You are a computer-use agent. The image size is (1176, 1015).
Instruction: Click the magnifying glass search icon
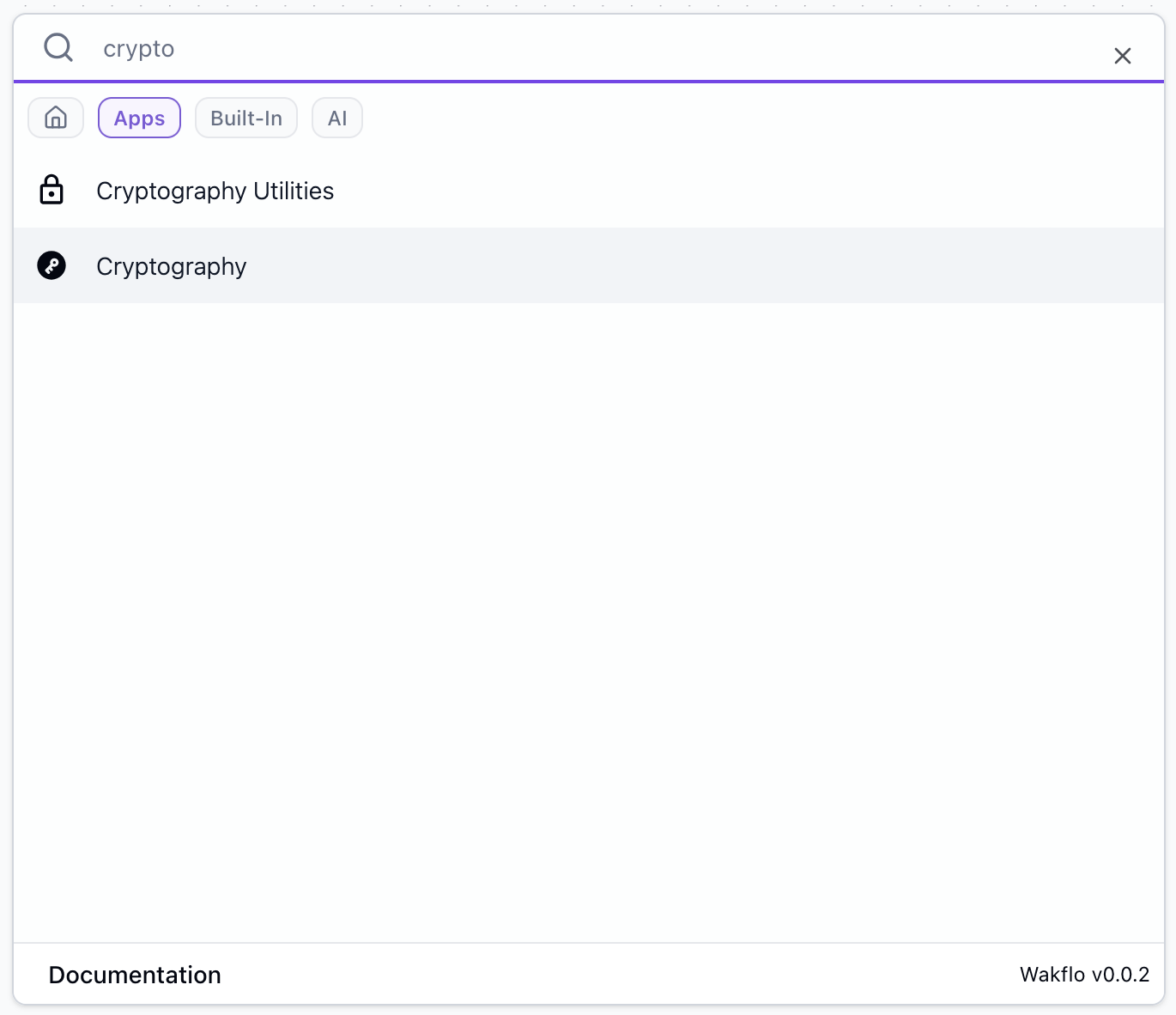point(58,47)
